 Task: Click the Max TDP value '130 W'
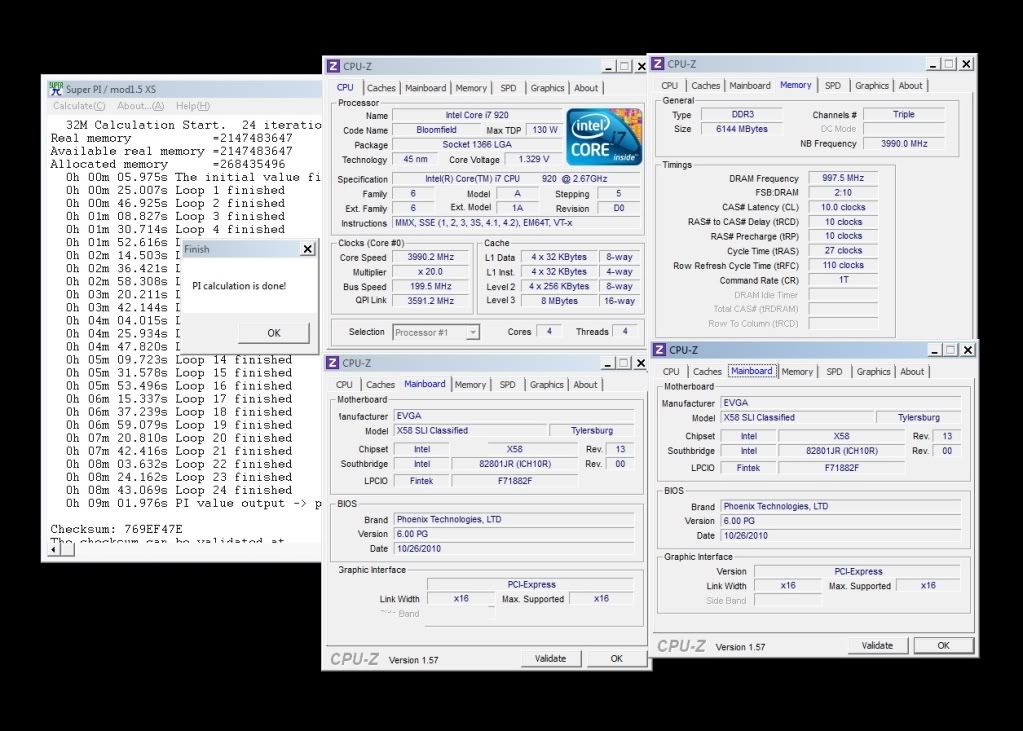(x=545, y=130)
